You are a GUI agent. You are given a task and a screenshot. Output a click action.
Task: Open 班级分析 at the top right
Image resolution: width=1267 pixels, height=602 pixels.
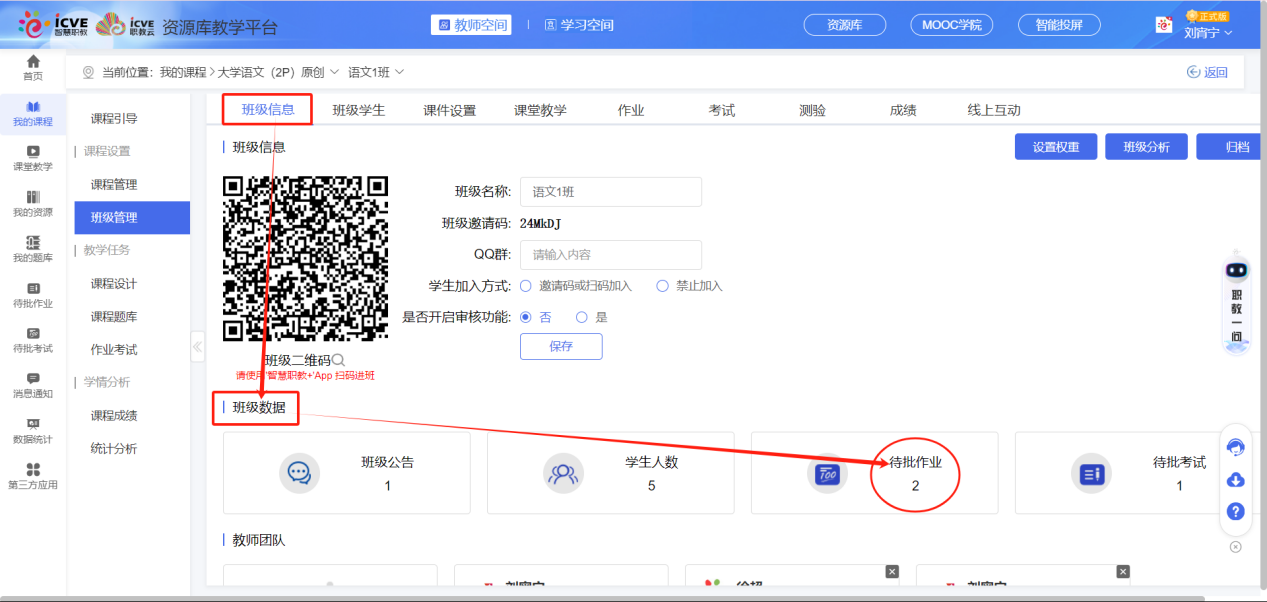(1145, 146)
